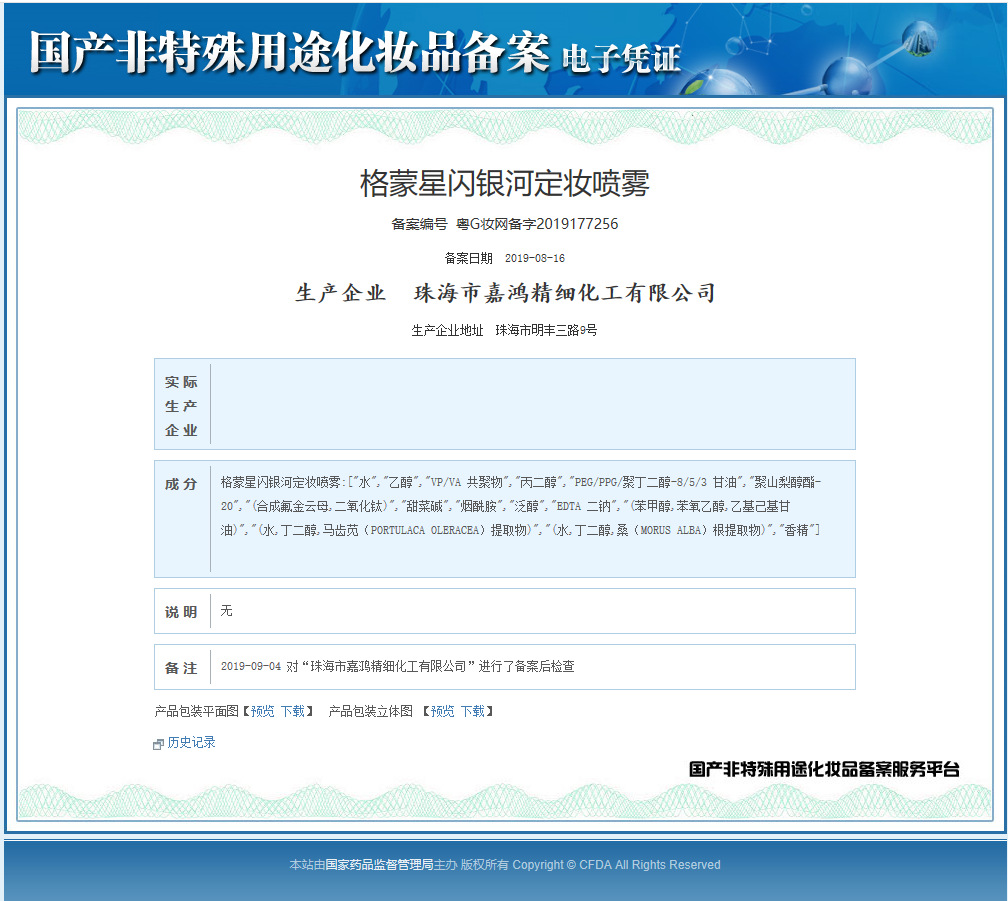
Task: Click the 说明 value 无
Action: [x=226, y=611]
